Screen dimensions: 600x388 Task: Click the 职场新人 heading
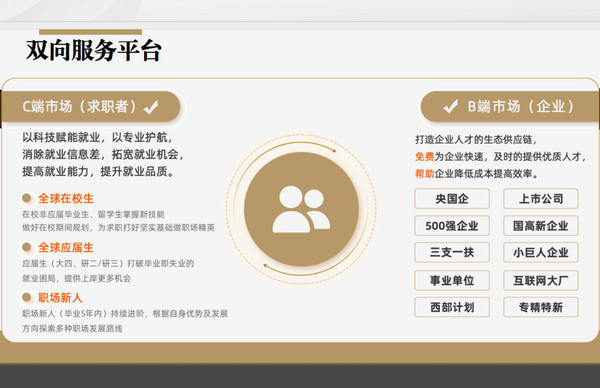click(x=60, y=298)
